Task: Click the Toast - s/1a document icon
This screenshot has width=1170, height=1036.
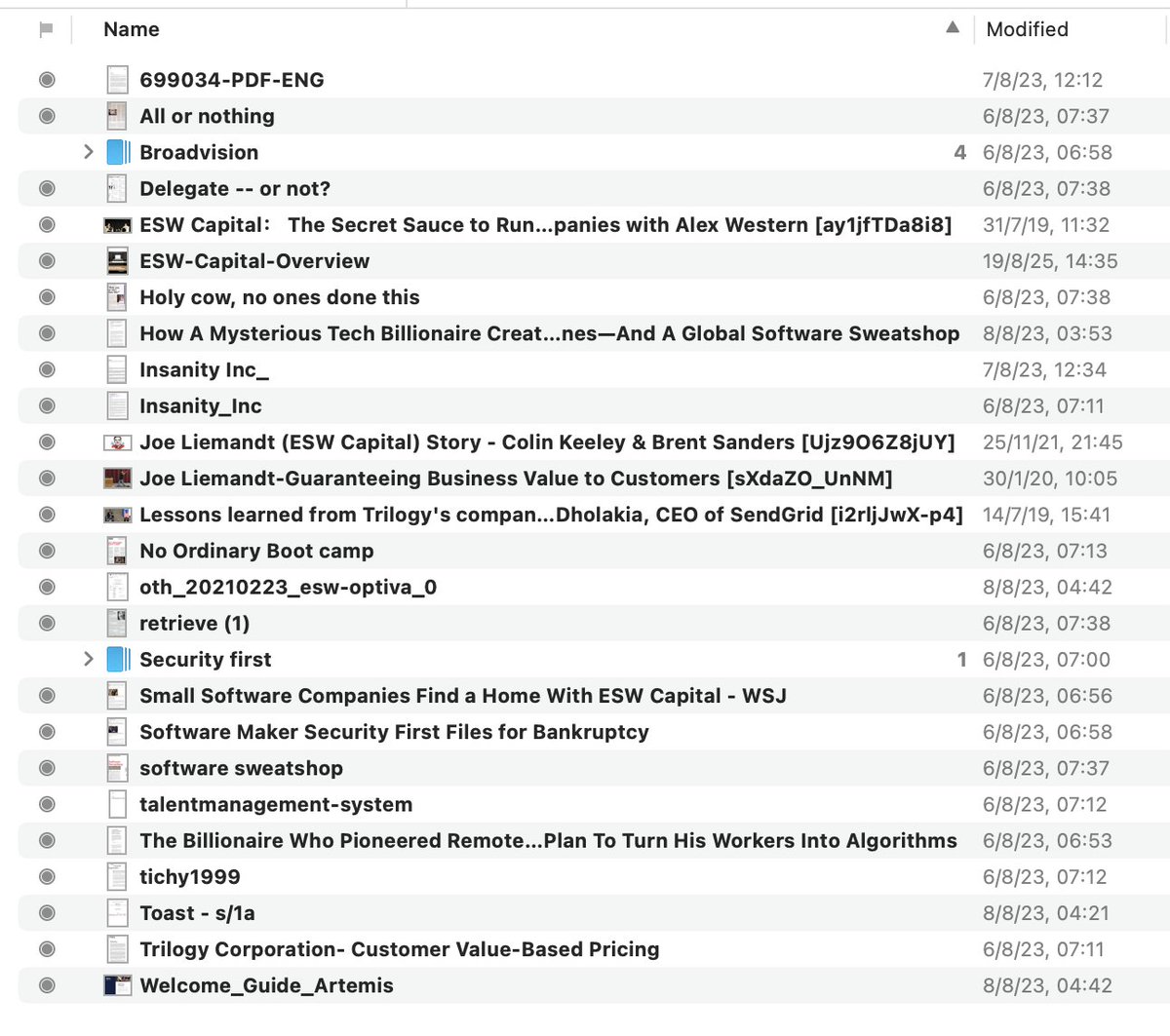Action: pyautogui.click(x=117, y=913)
